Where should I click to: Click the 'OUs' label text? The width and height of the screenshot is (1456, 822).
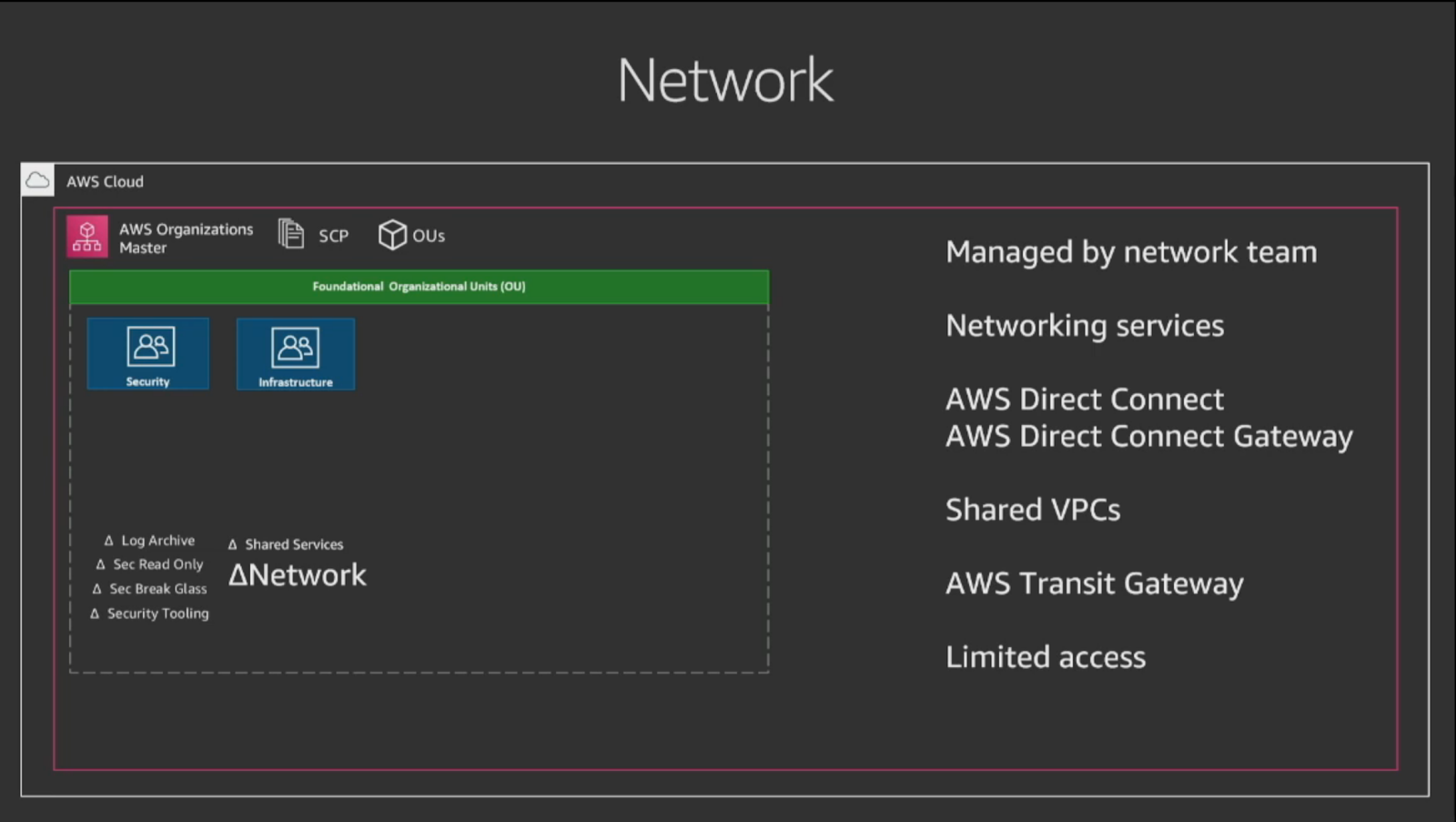429,236
